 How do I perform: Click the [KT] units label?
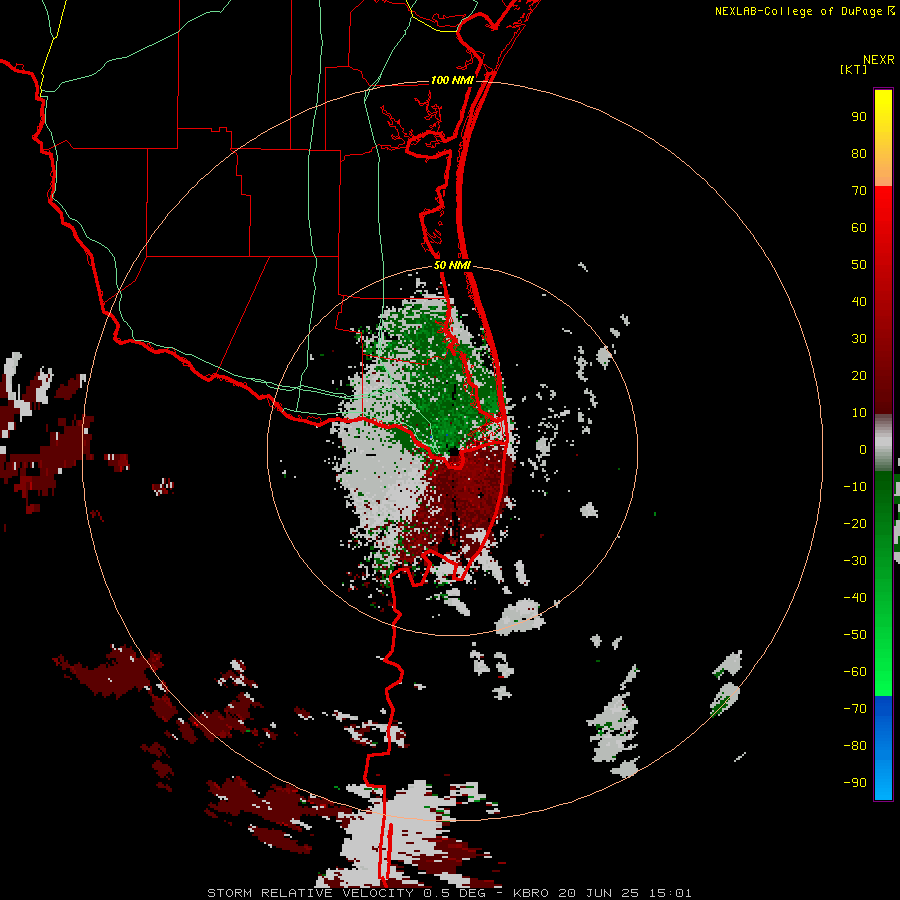(x=853, y=69)
